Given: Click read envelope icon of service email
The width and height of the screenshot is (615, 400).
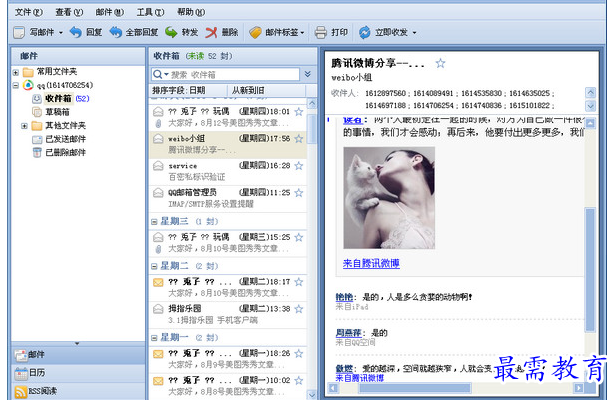Looking at the screenshot, I should [x=158, y=166].
